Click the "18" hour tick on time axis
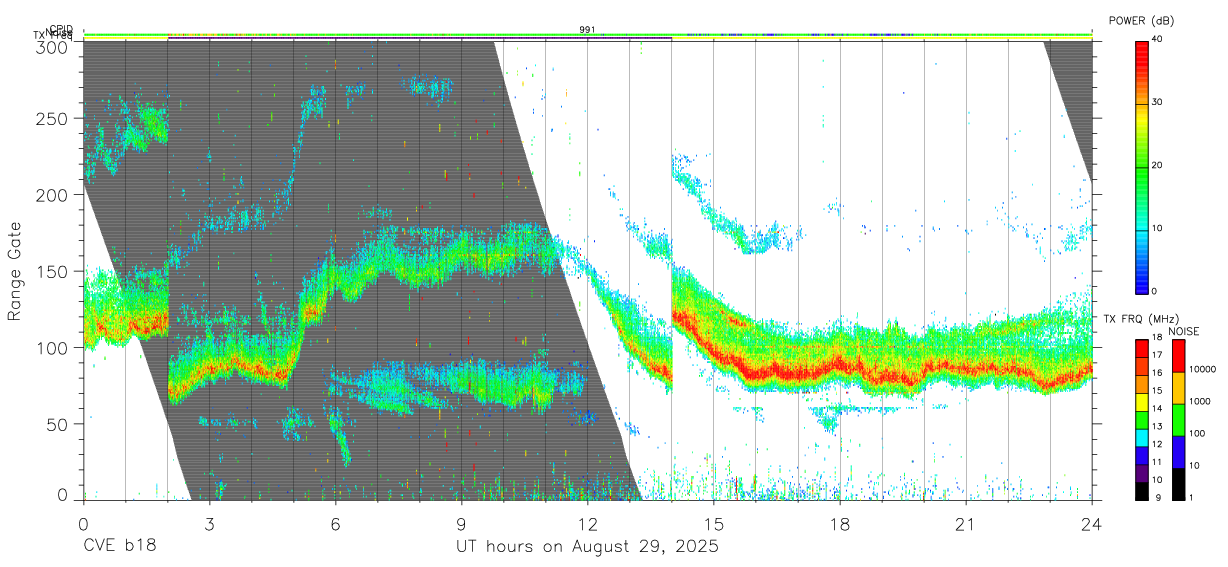This screenshot has height=567, width=1228. (839, 524)
